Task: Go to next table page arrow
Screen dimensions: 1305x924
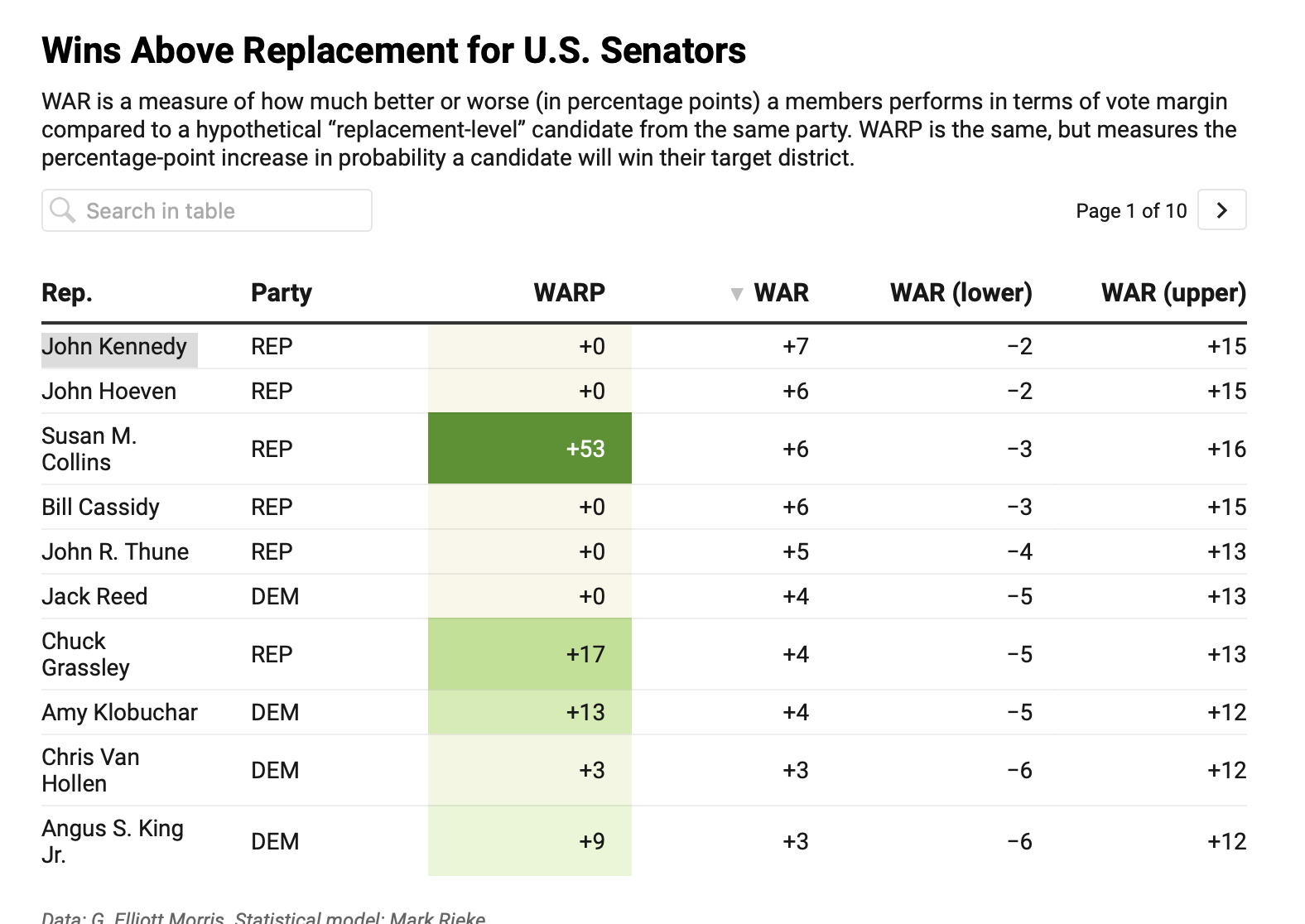Action: [1221, 210]
